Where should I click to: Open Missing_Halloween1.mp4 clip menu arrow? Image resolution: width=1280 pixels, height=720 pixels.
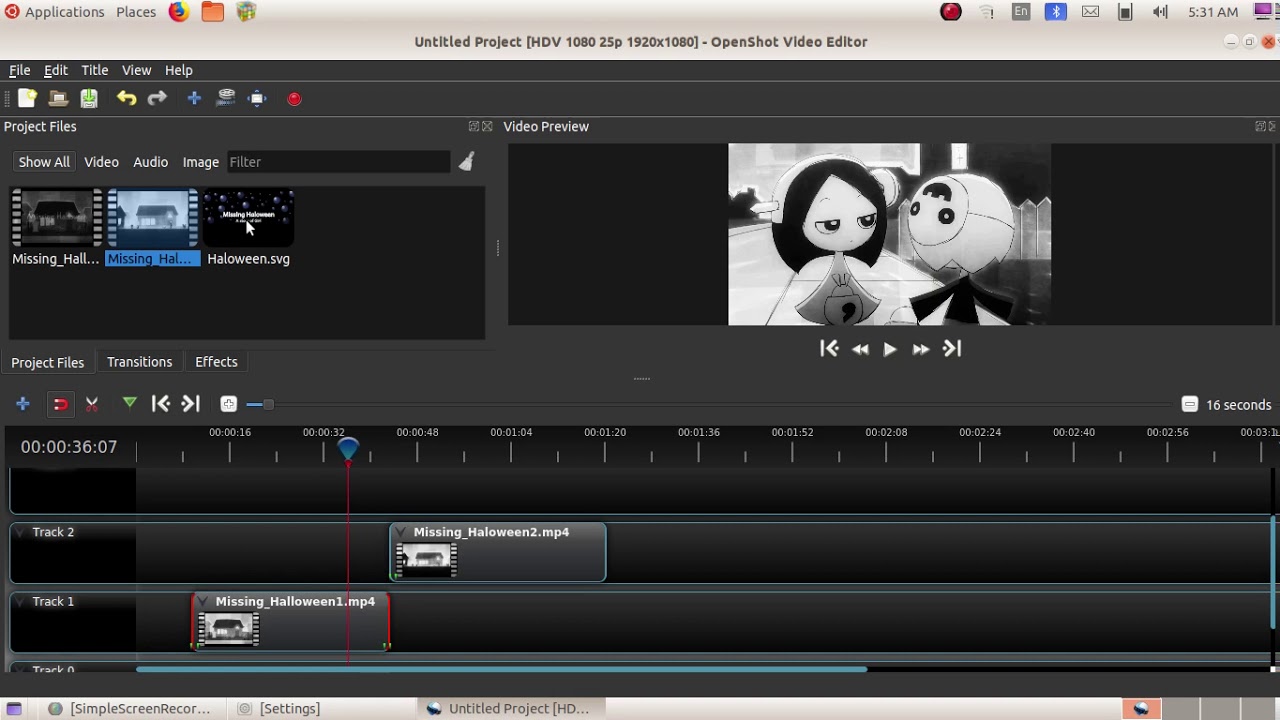(203, 601)
